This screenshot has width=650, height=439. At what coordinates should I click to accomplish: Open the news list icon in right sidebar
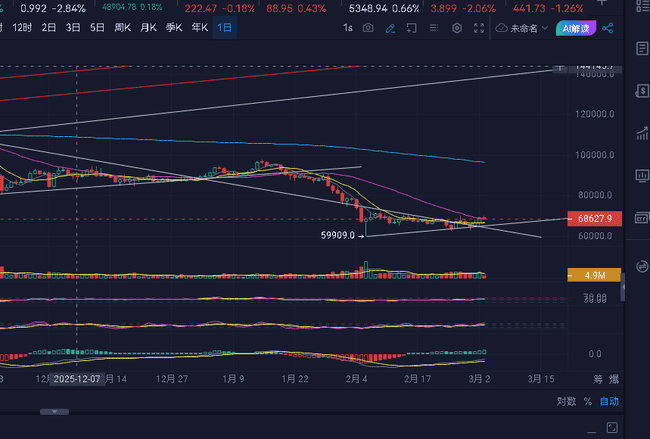tap(640, 48)
